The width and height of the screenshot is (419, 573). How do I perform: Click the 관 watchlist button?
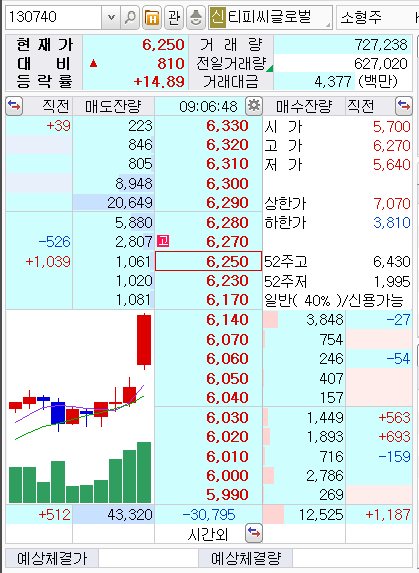point(174,17)
